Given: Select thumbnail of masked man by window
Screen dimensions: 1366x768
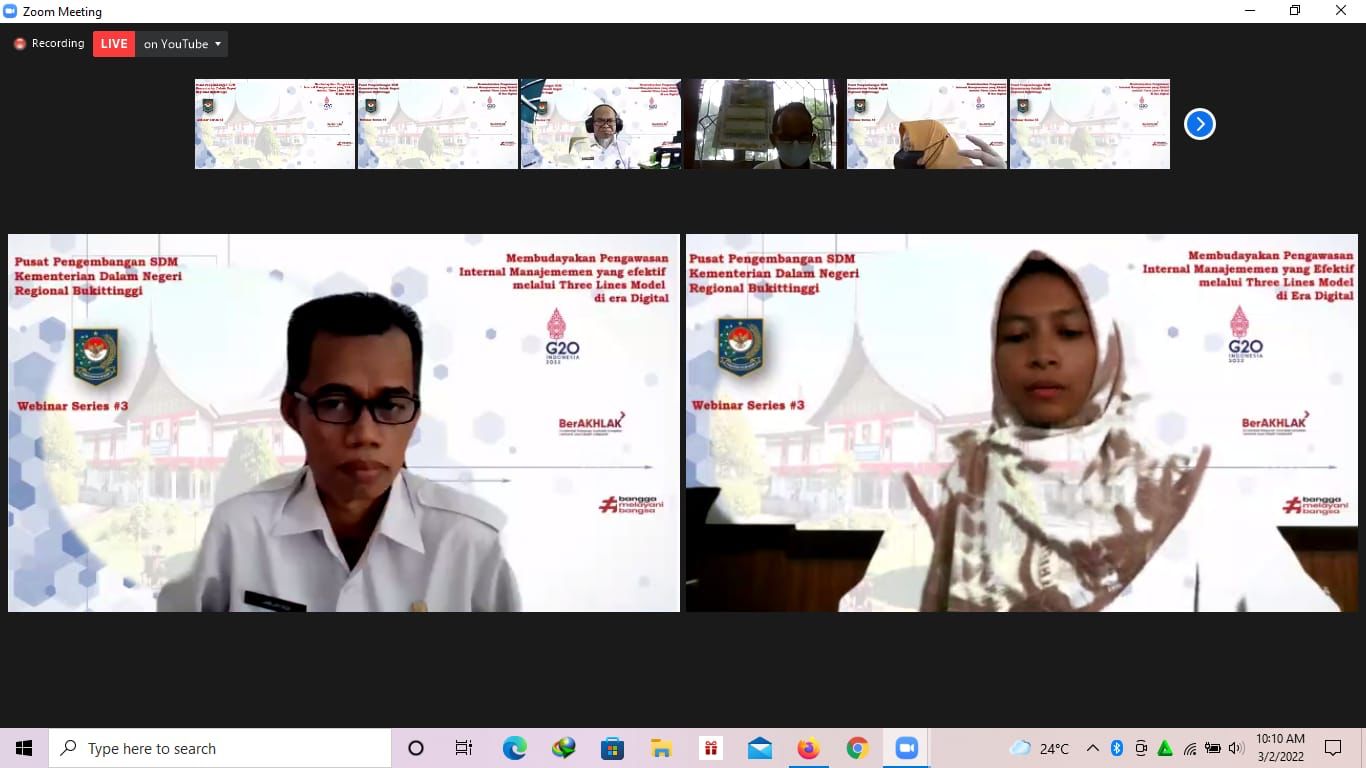Looking at the screenshot, I should click(763, 124).
